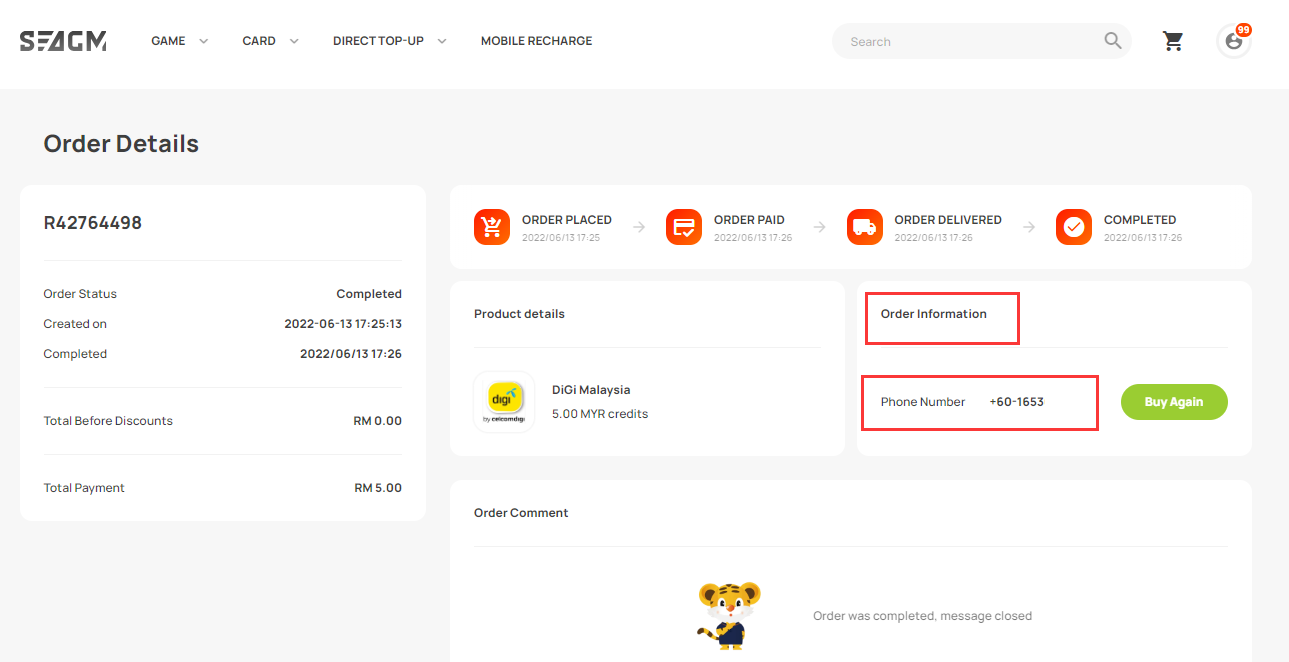Expand the GAME dropdown menu
The width and height of the screenshot is (1289, 662).
click(179, 41)
